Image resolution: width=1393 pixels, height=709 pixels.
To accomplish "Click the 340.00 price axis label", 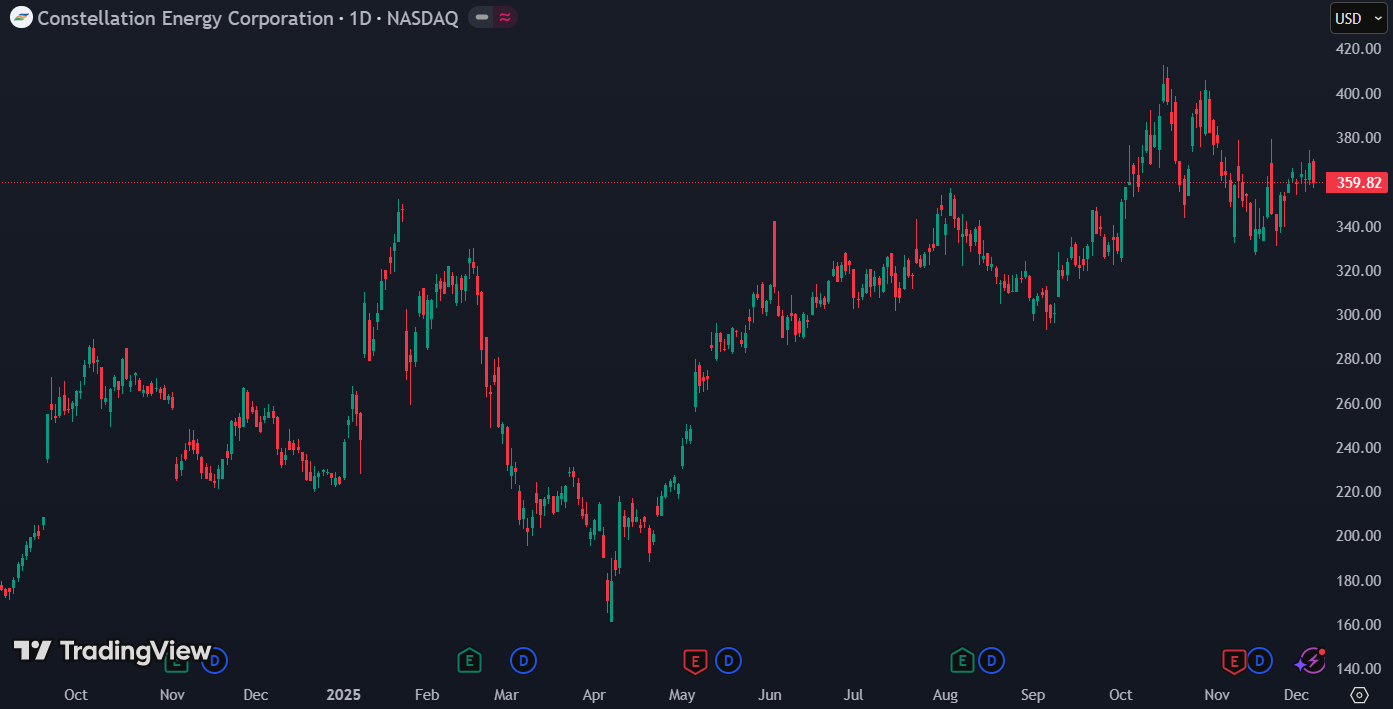I will (x=1359, y=227).
